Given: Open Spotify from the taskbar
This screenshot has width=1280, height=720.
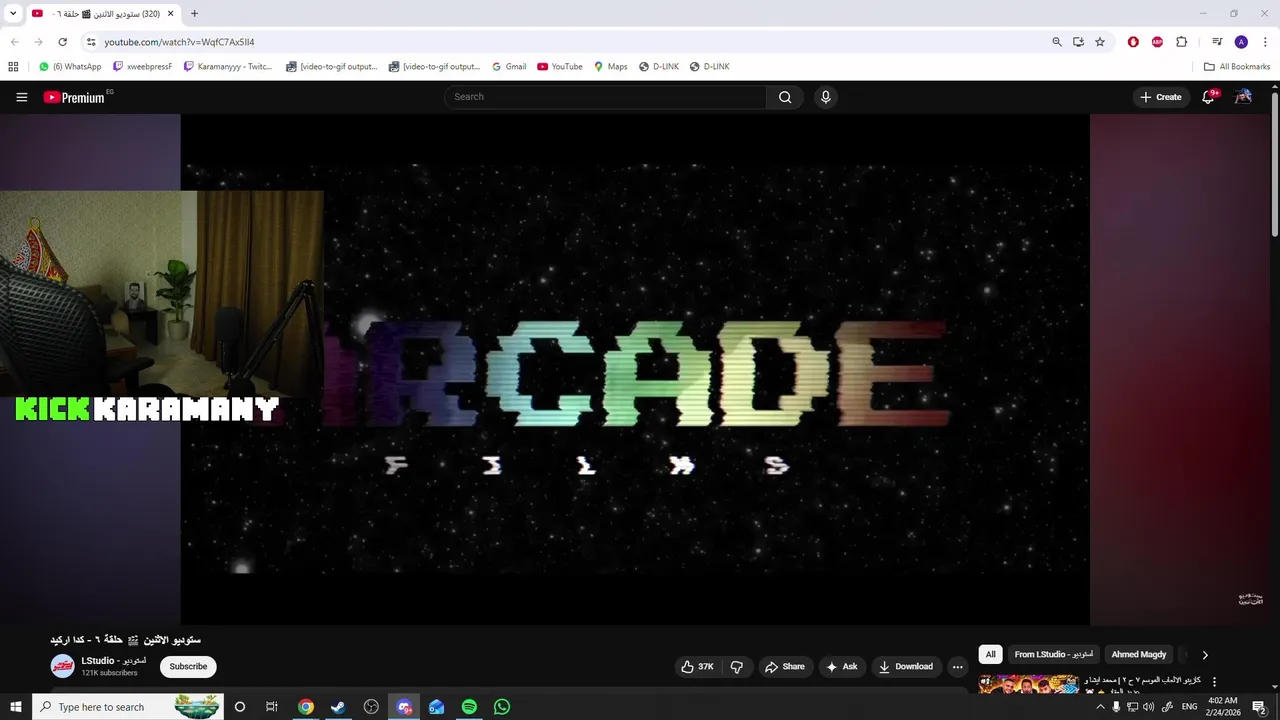Looking at the screenshot, I should tap(469, 707).
